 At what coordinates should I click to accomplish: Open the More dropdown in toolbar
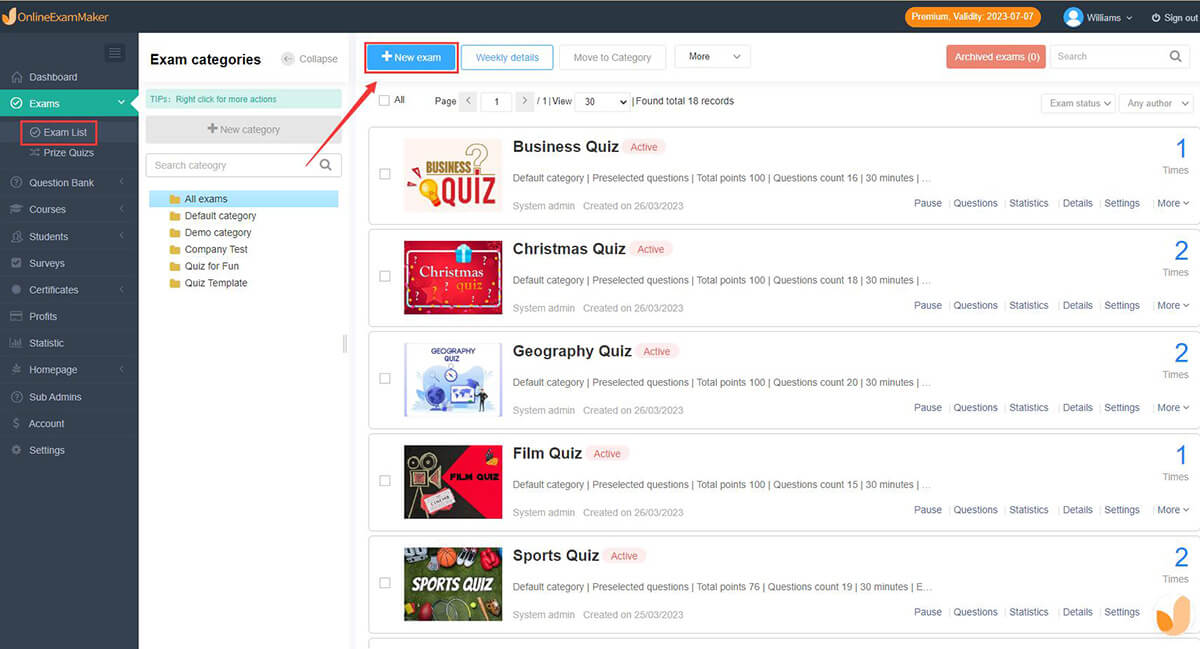pyautogui.click(x=712, y=57)
